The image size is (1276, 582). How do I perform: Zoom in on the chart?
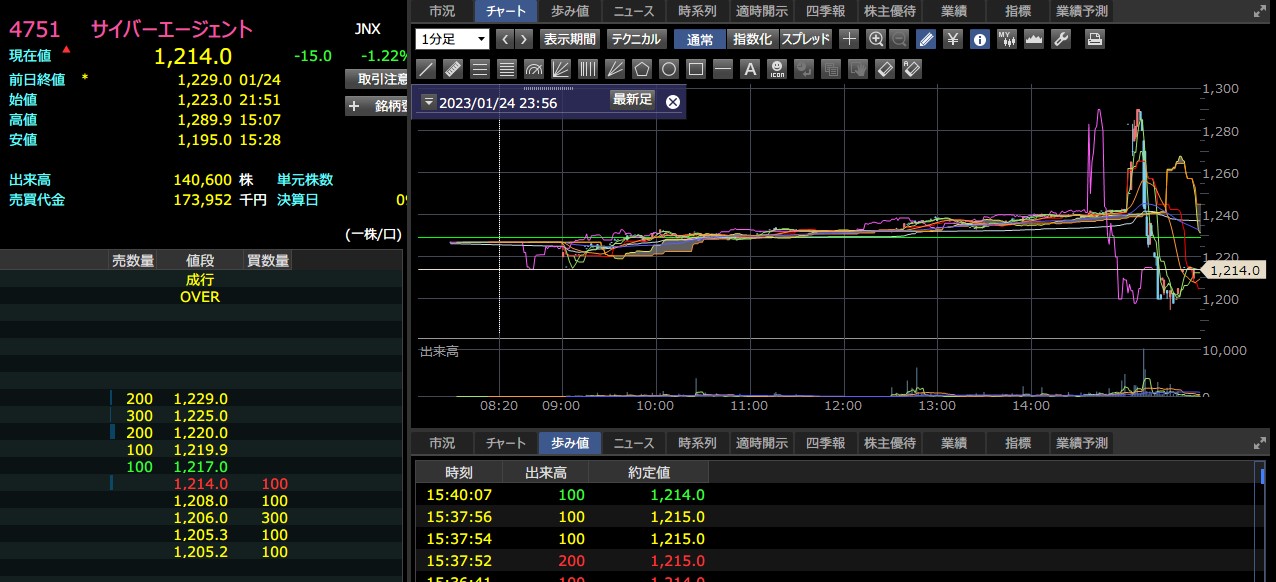(876, 39)
